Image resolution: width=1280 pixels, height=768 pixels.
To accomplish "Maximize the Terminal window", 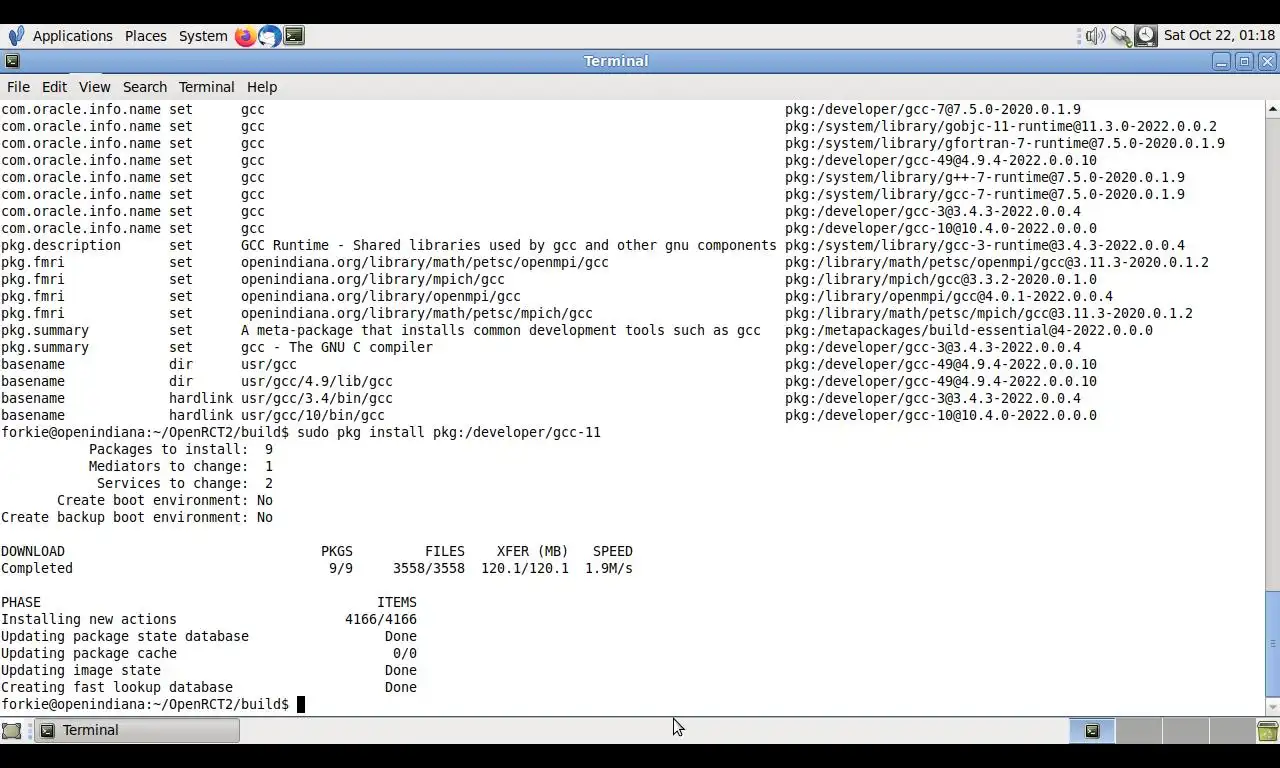I will 1244,61.
